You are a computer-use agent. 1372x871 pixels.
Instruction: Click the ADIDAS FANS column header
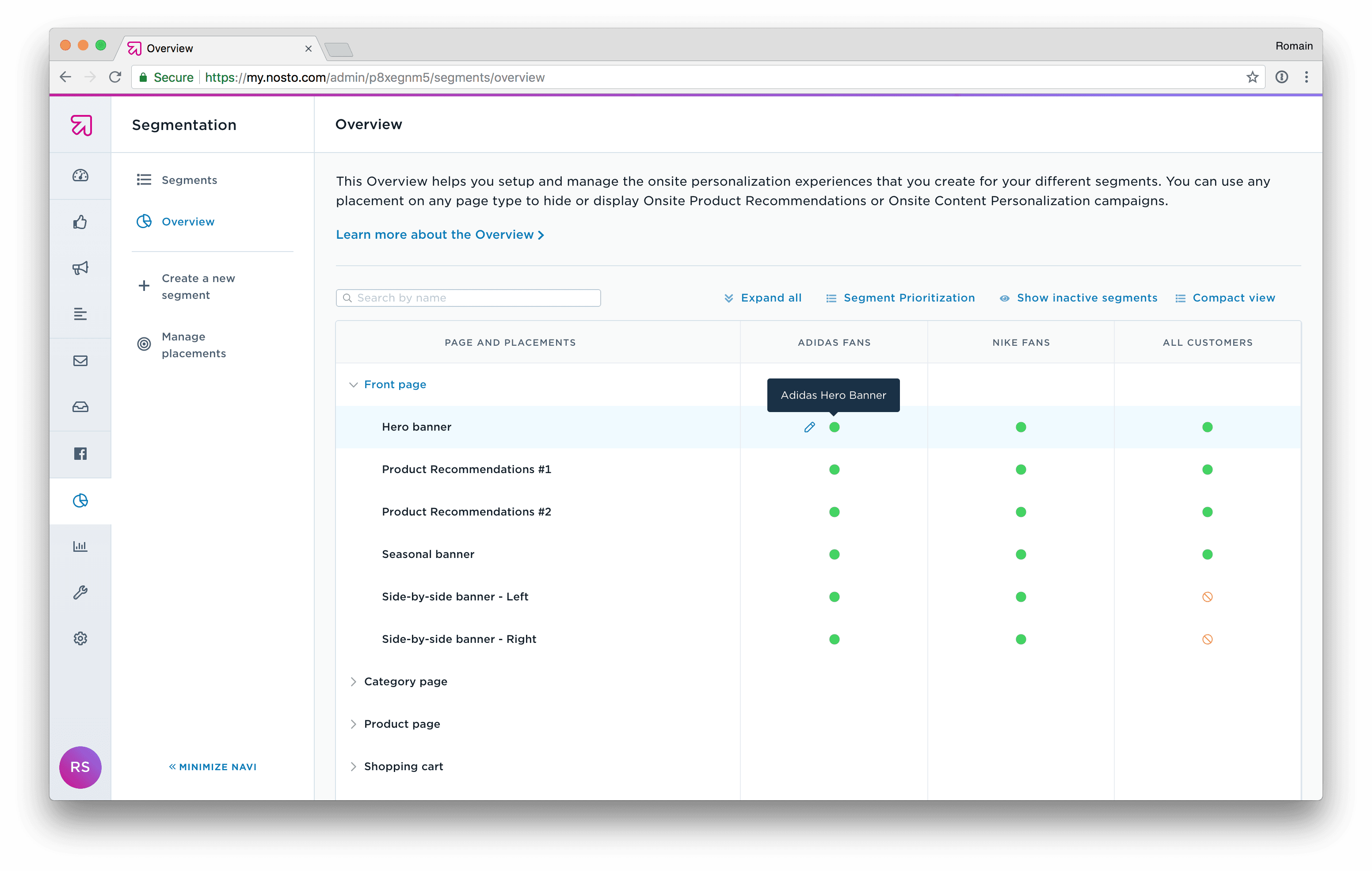[834, 343]
